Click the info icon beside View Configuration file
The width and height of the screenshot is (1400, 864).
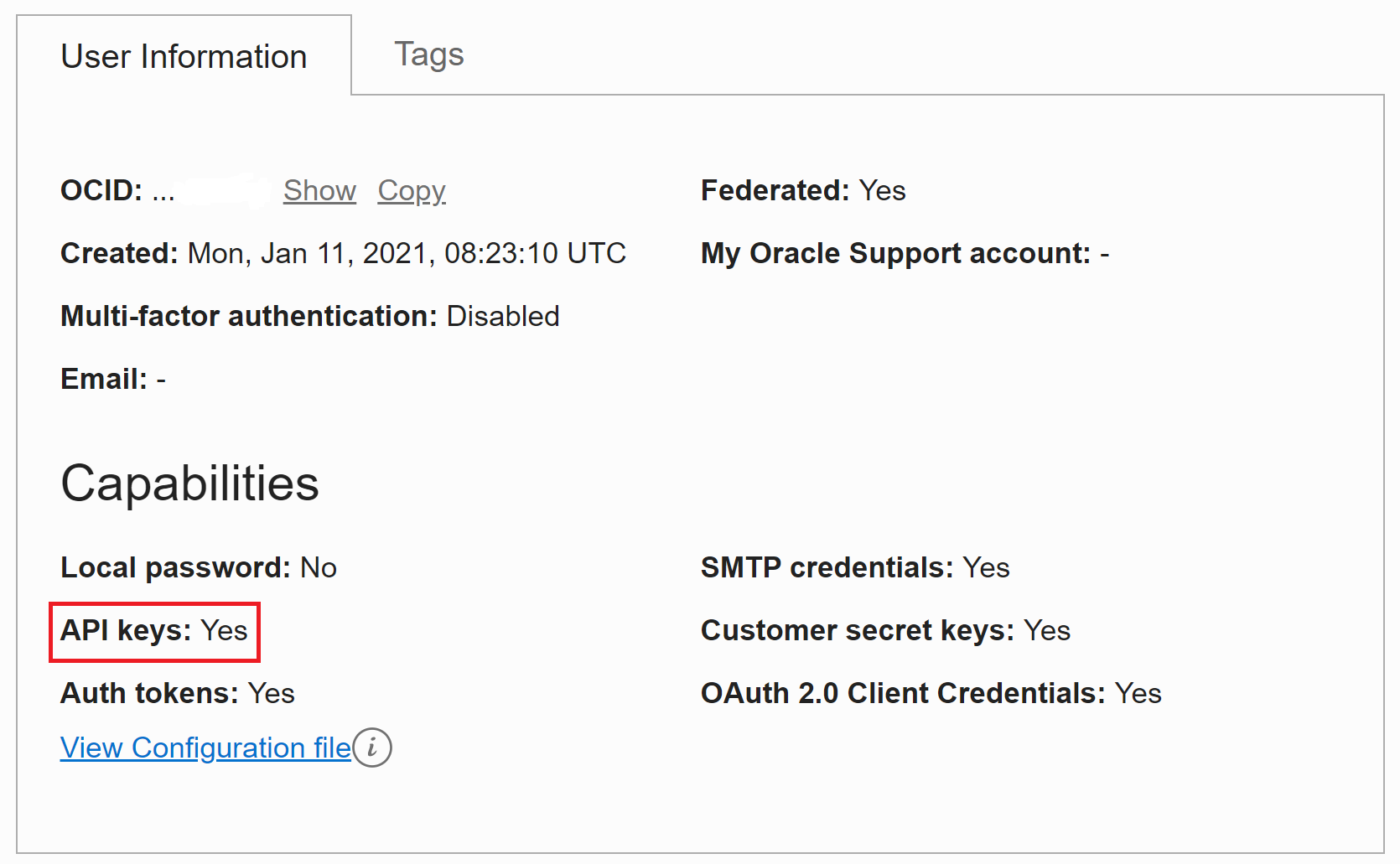click(x=371, y=748)
